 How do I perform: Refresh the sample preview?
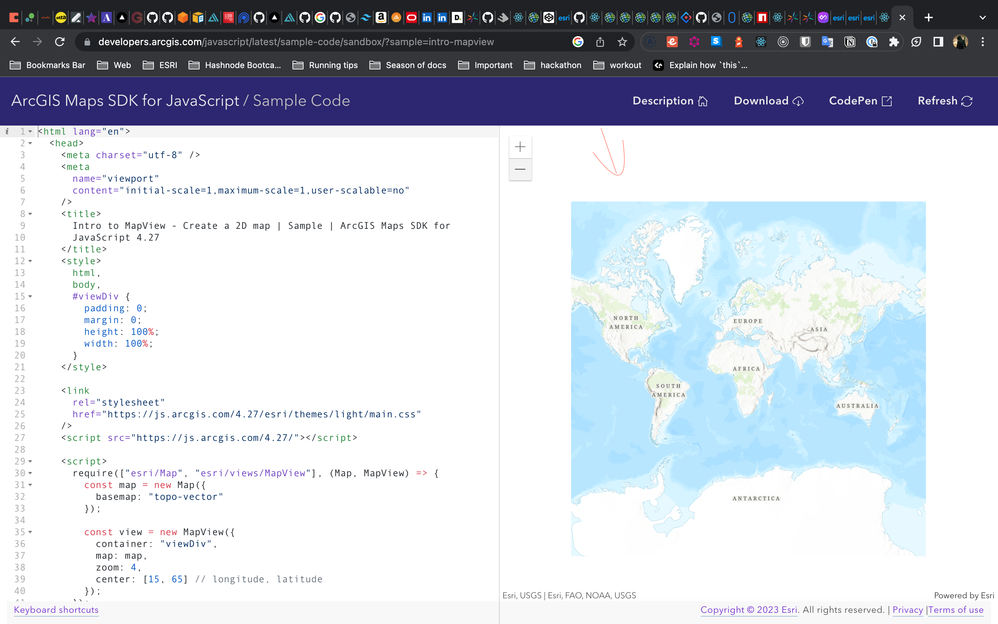click(x=945, y=101)
